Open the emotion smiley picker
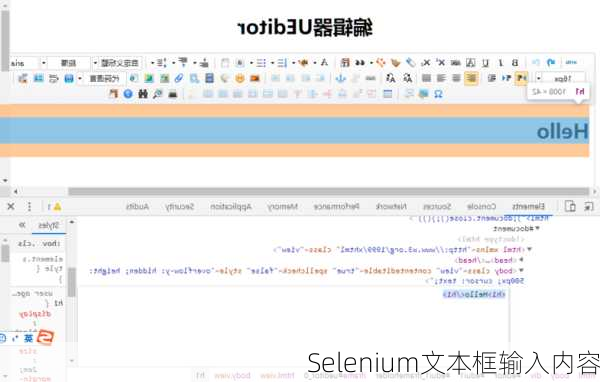The image size is (600, 382). pos(240,78)
